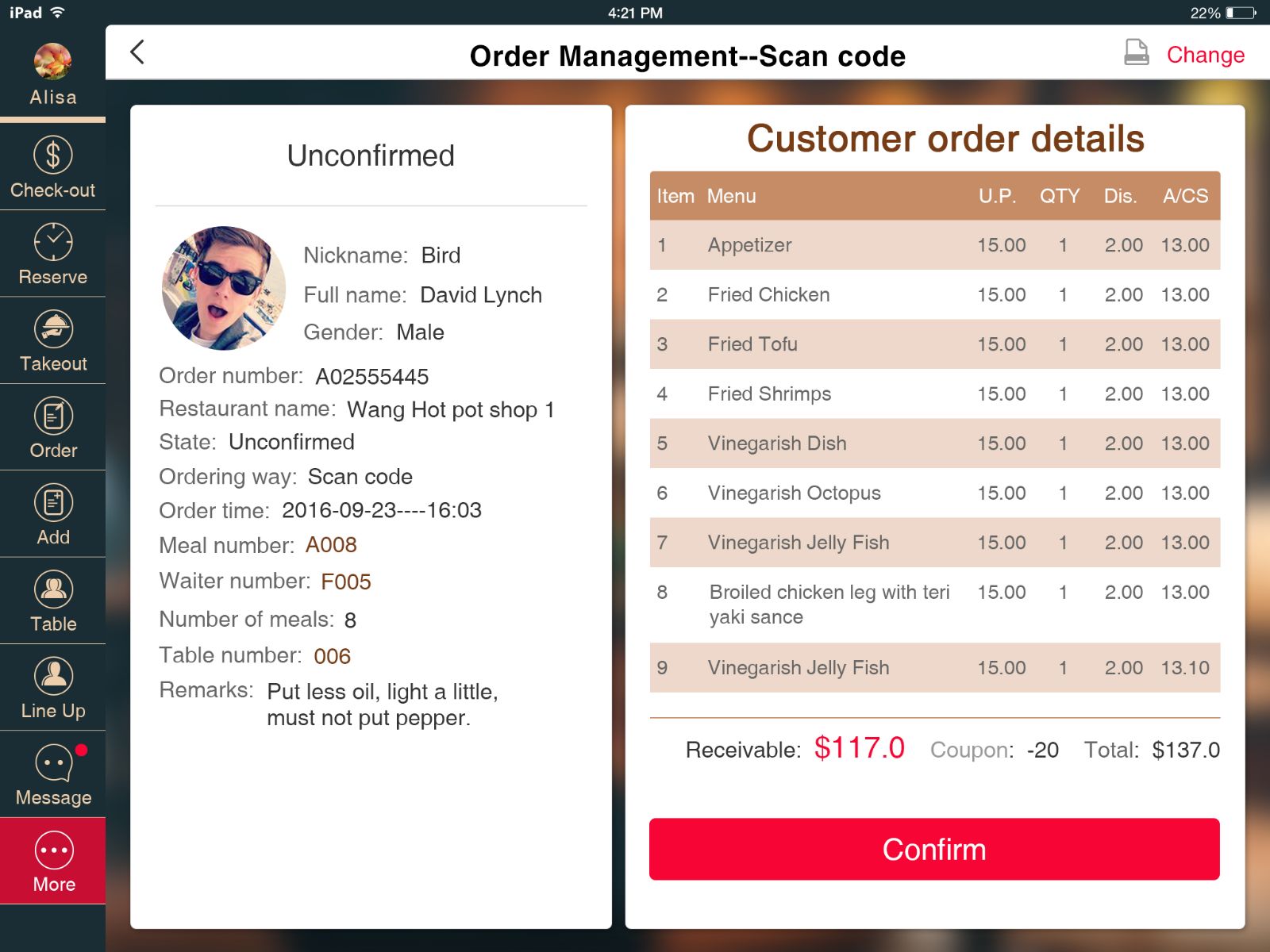Open the Reserve clock icon
Image resolution: width=1270 pixels, height=952 pixels.
click(x=52, y=242)
